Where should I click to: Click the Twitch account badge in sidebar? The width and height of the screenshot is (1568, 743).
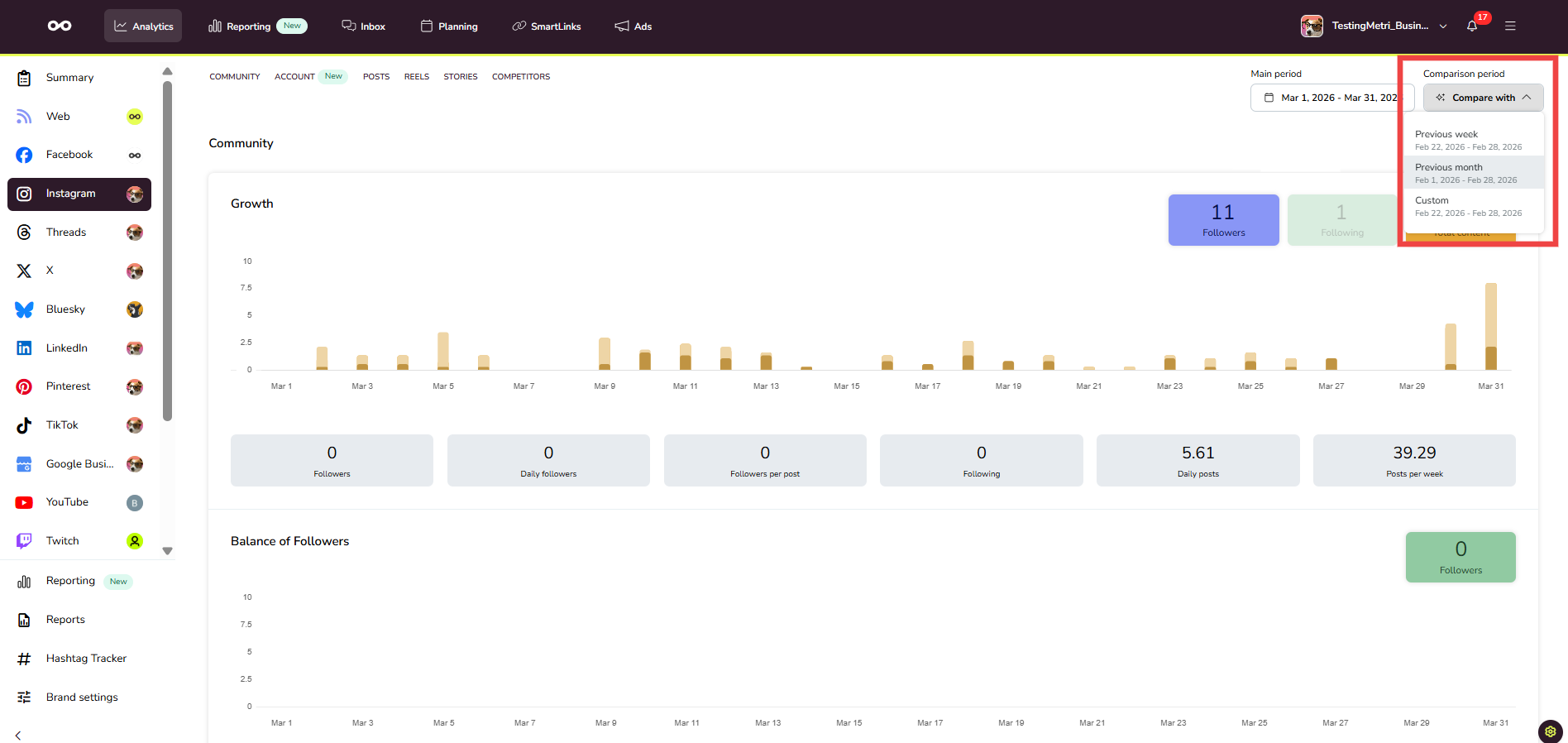pos(135,541)
